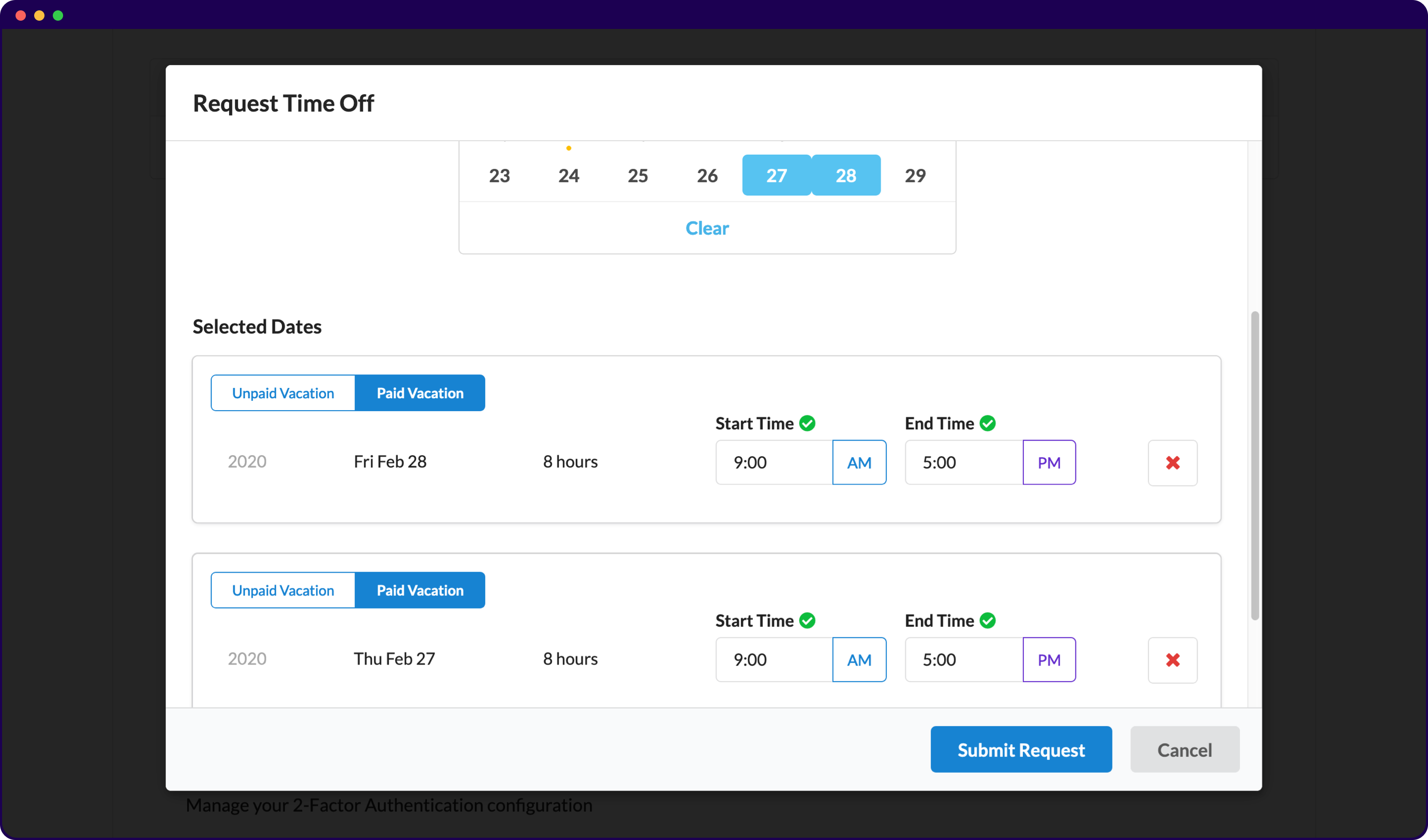Toggle AM on Thu Feb 27 start time
This screenshot has width=1428, height=840.
click(858, 660)
